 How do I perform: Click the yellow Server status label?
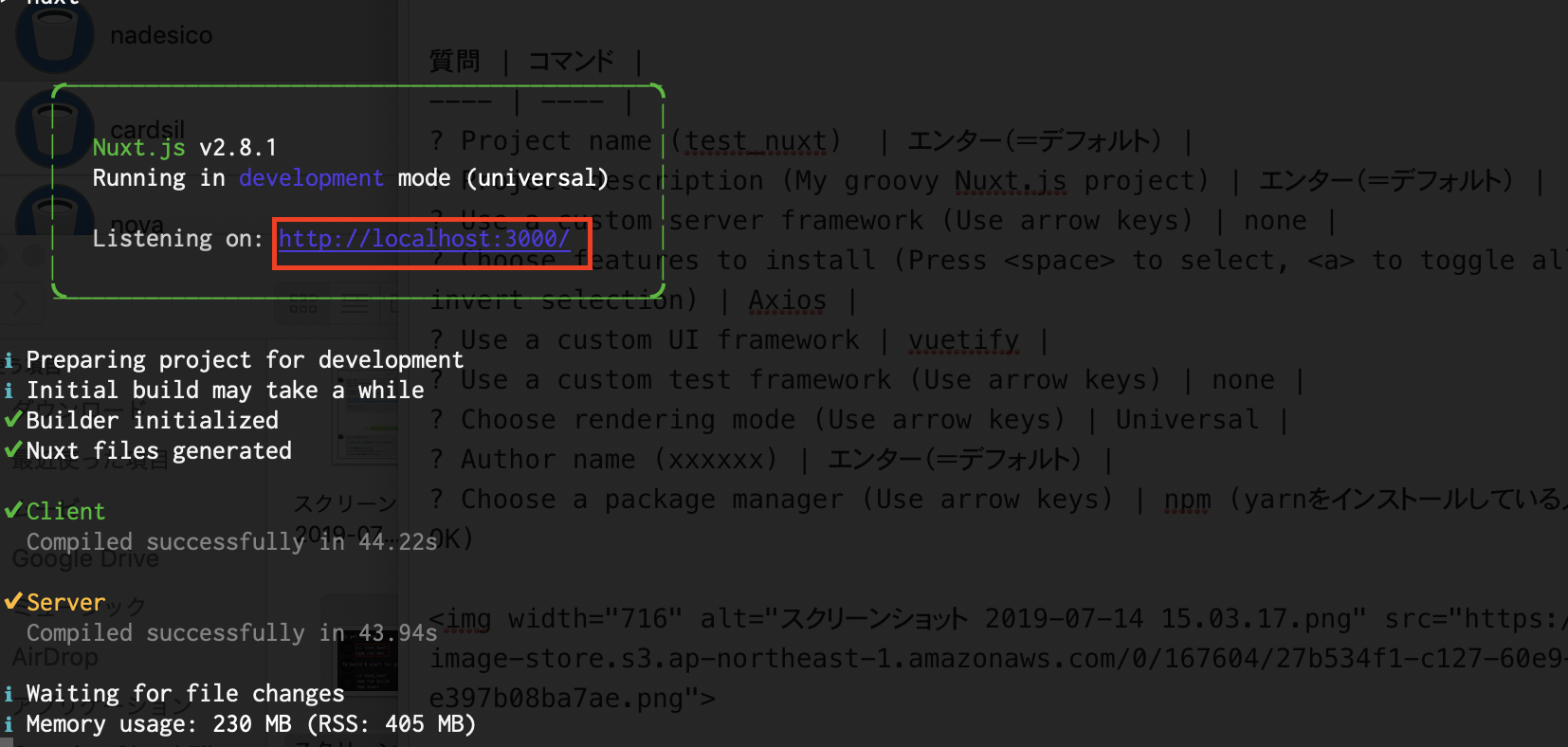click(65, 603)
